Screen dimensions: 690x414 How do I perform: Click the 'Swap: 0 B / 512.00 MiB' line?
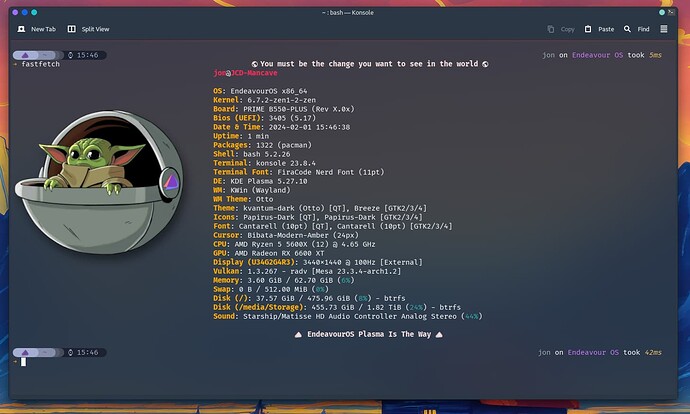271,289
